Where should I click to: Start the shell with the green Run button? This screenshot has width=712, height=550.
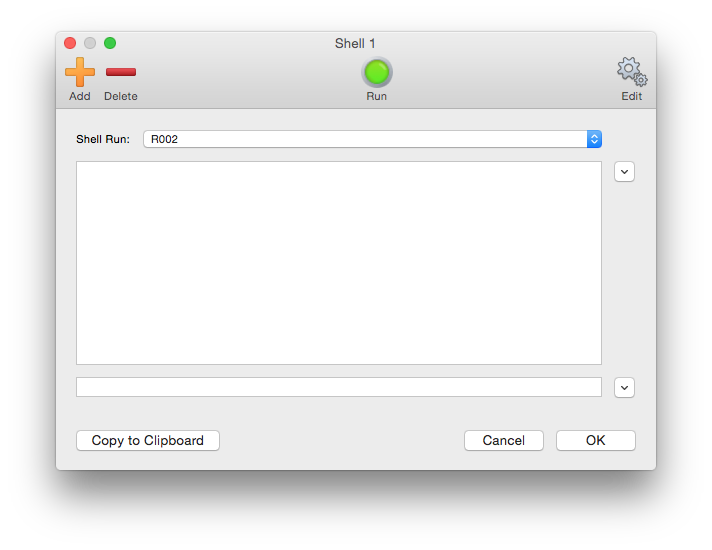click(x=376, y=72)
